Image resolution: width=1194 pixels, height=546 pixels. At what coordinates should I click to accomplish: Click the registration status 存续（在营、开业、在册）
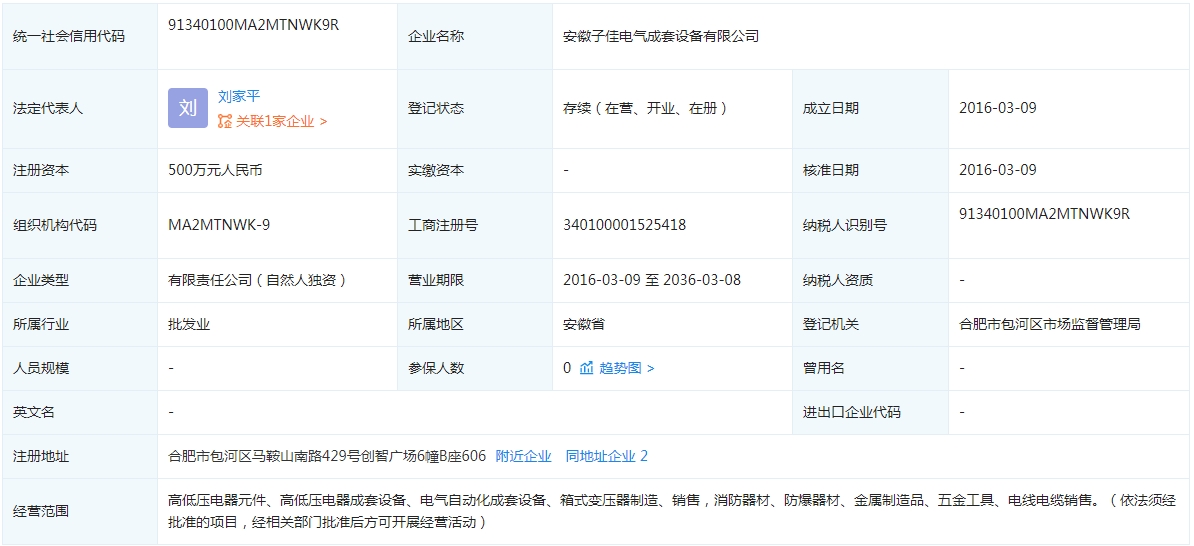645,108
